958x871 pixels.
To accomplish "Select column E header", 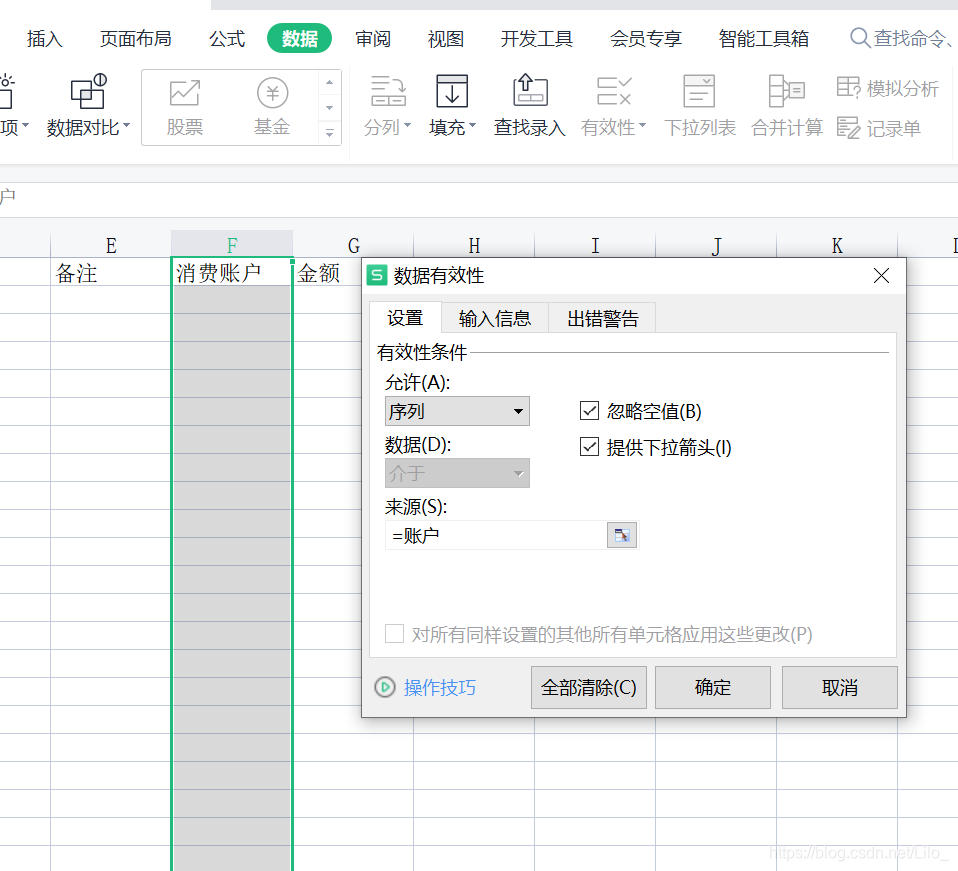I will click(x=111, y=244).
